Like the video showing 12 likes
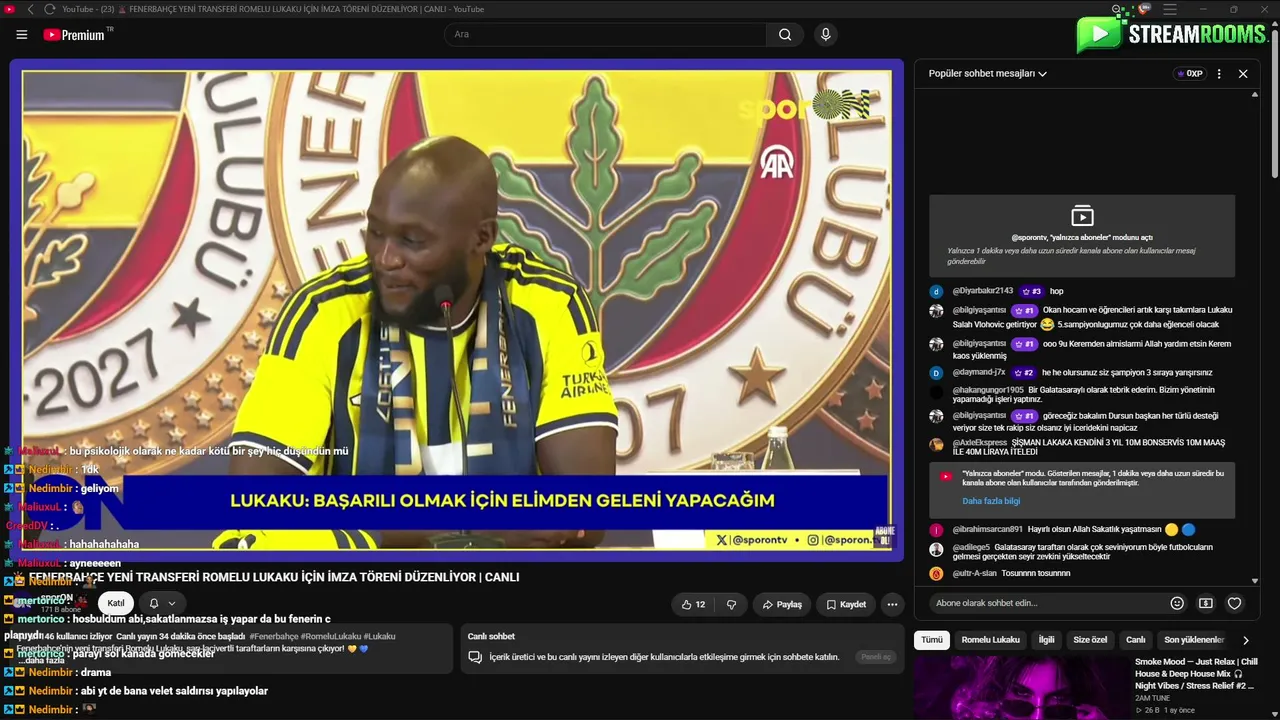This screenshot has width=1280, height=720. tap(693, 604)
